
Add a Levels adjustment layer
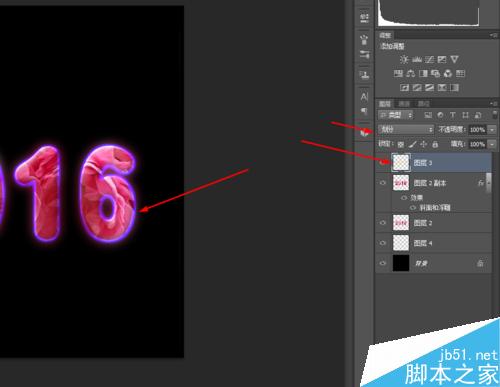click(417, 60)
